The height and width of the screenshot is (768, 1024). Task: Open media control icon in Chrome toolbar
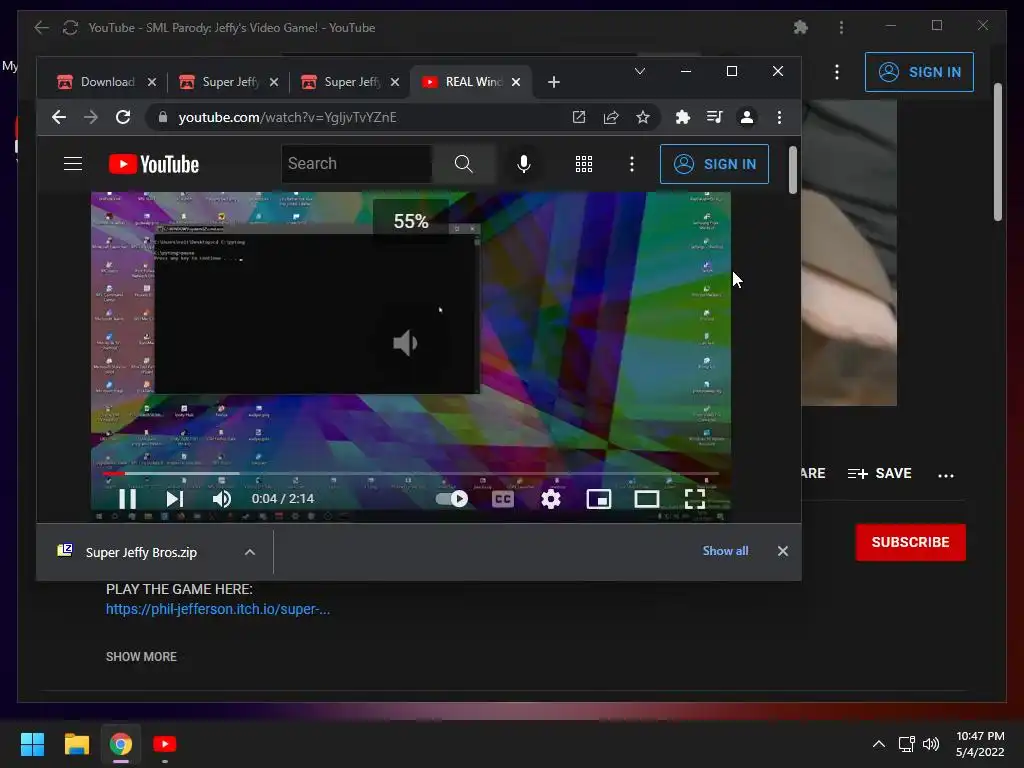click(714, 117)
